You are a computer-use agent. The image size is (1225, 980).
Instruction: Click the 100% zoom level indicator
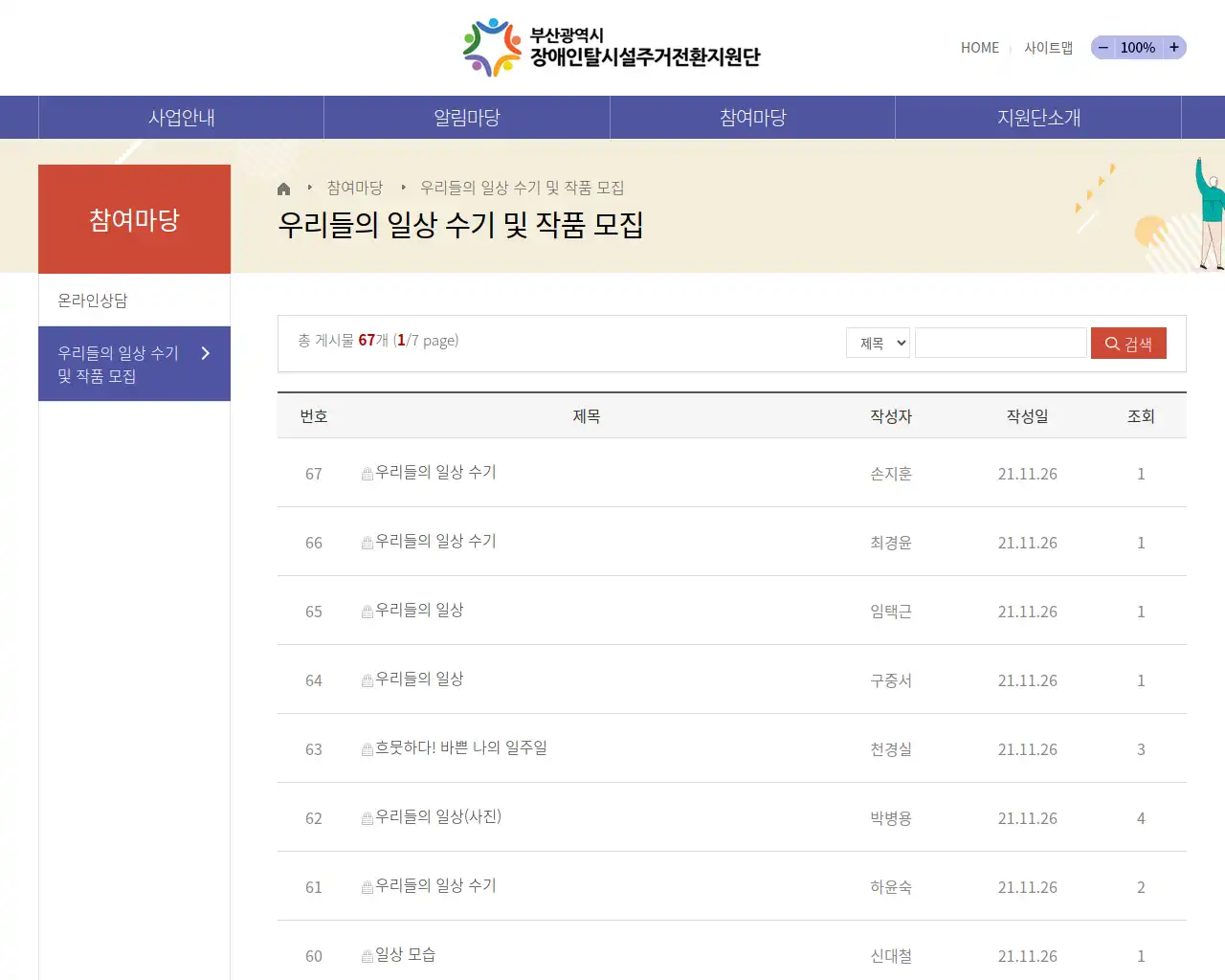pyautogui.click(x=1138, y=48)
